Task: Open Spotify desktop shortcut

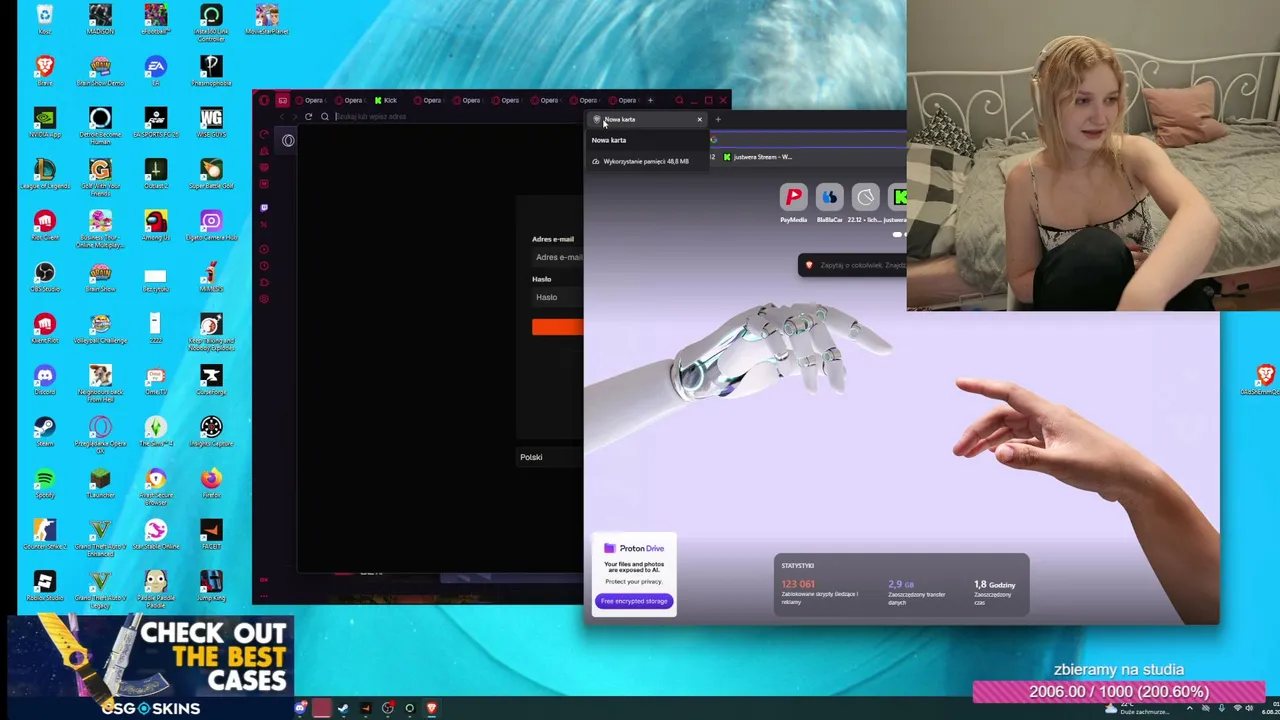Action: (x=44, y=484)
